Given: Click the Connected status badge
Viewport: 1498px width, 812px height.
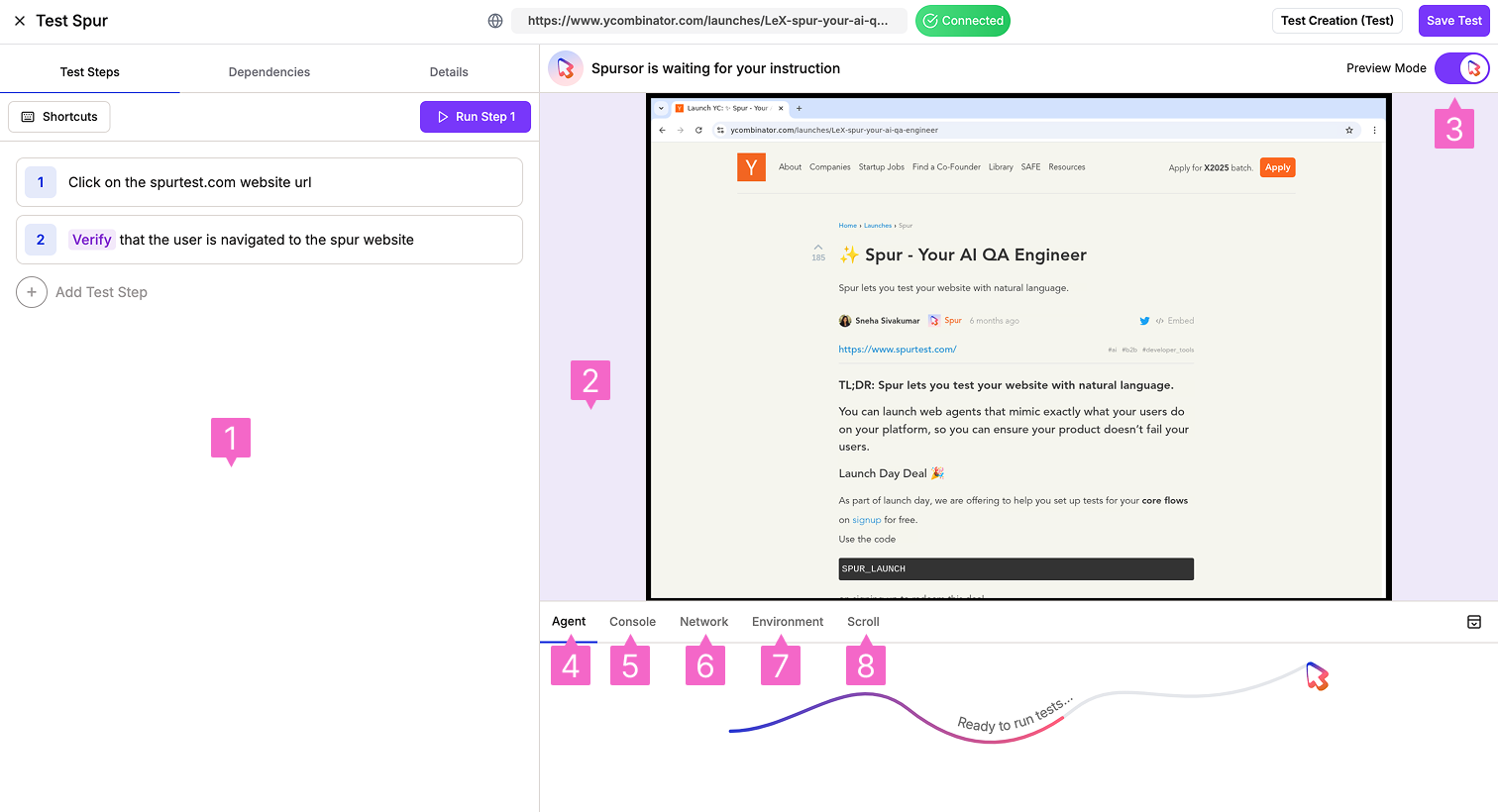Looking at the screenshot, I should pyautogui.click(x=963, y=21).
